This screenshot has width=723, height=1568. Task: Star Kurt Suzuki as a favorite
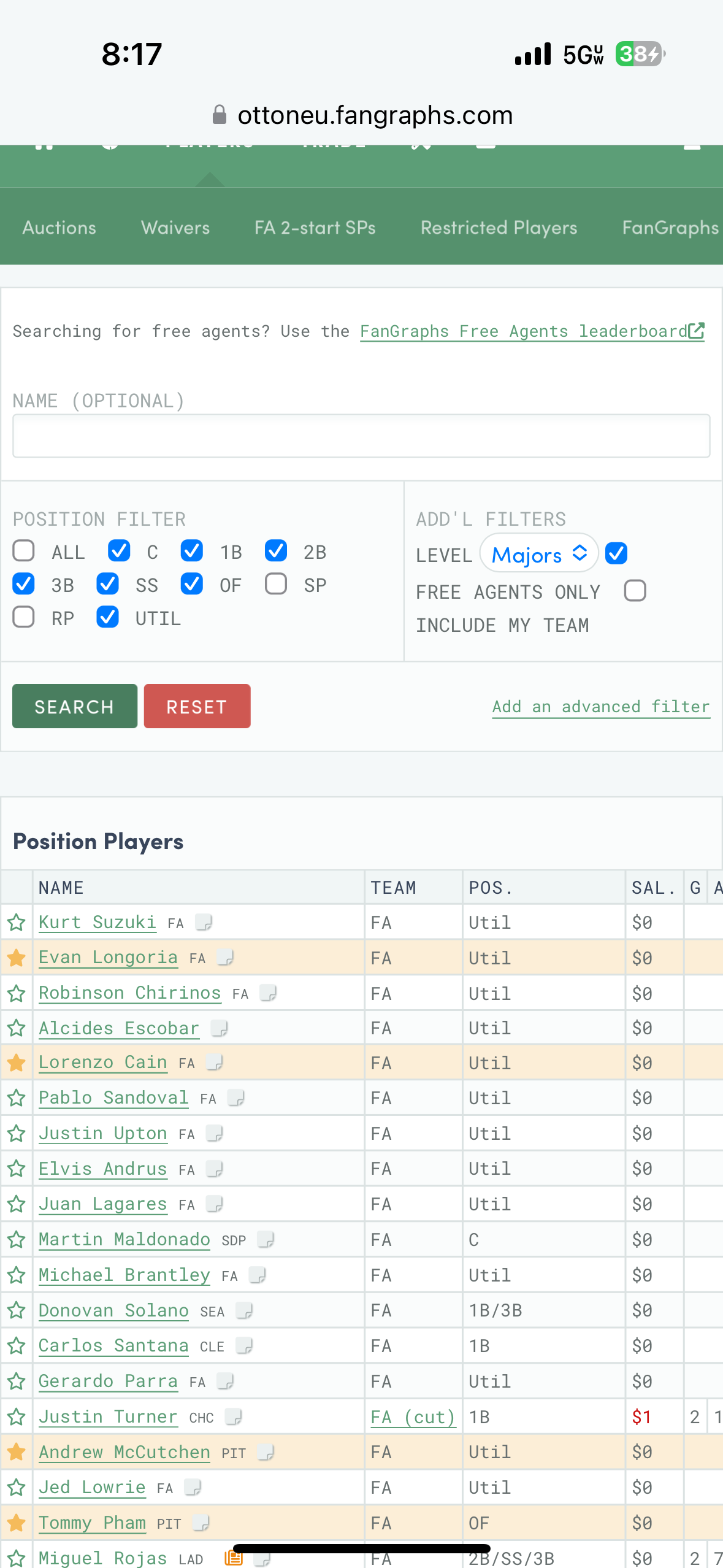[17, 922]
